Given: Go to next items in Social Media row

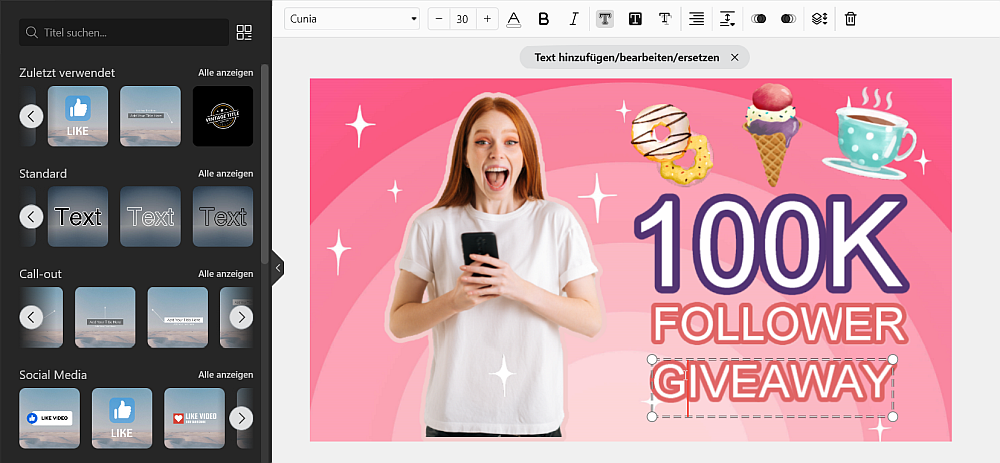Looking at the screenshot, I should tap(241, 418).
